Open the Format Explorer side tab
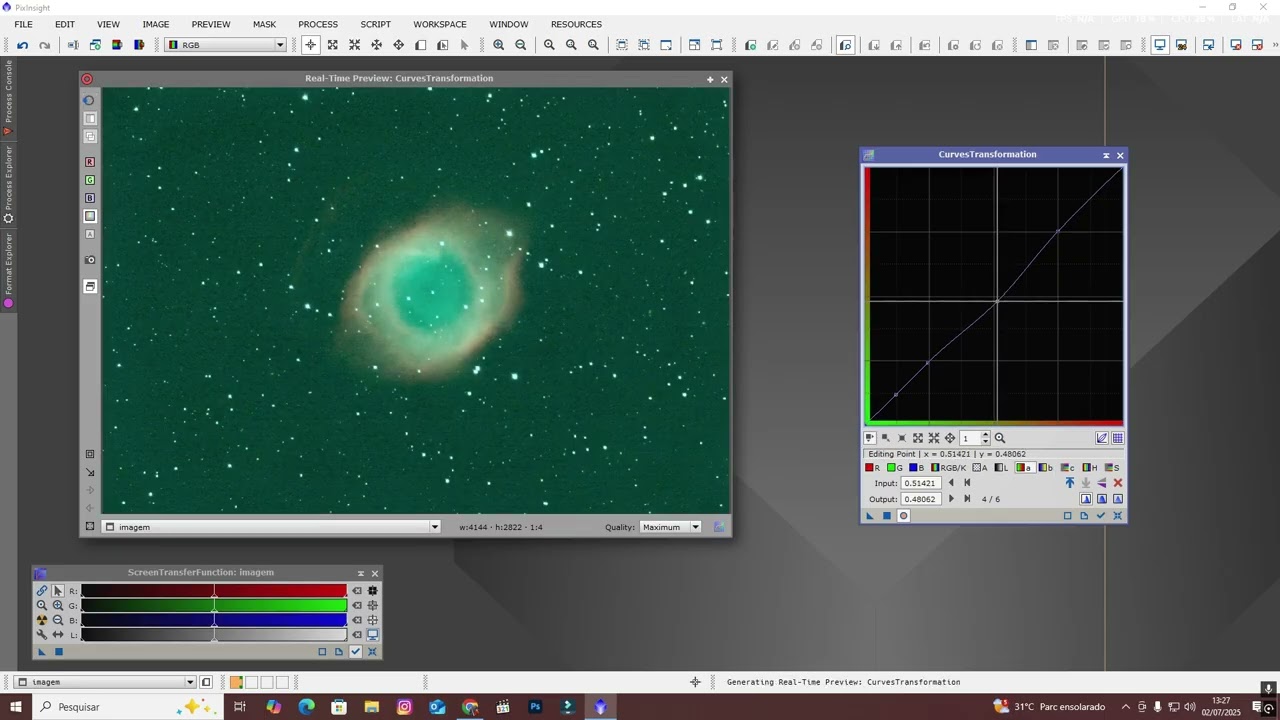This screenshot has height=720, width=1280. (x=8, y=270)
